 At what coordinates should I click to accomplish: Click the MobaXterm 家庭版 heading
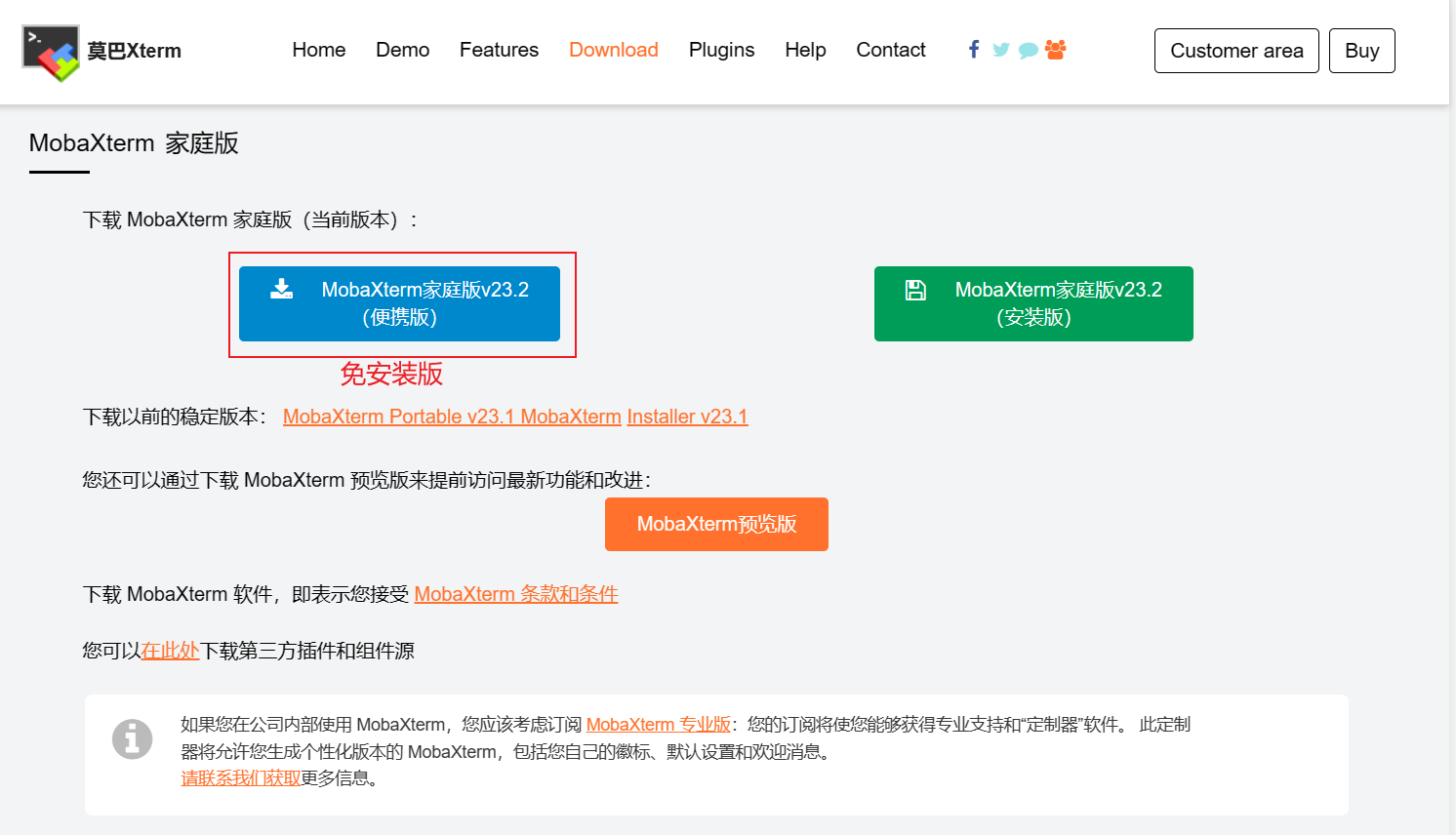134,143
